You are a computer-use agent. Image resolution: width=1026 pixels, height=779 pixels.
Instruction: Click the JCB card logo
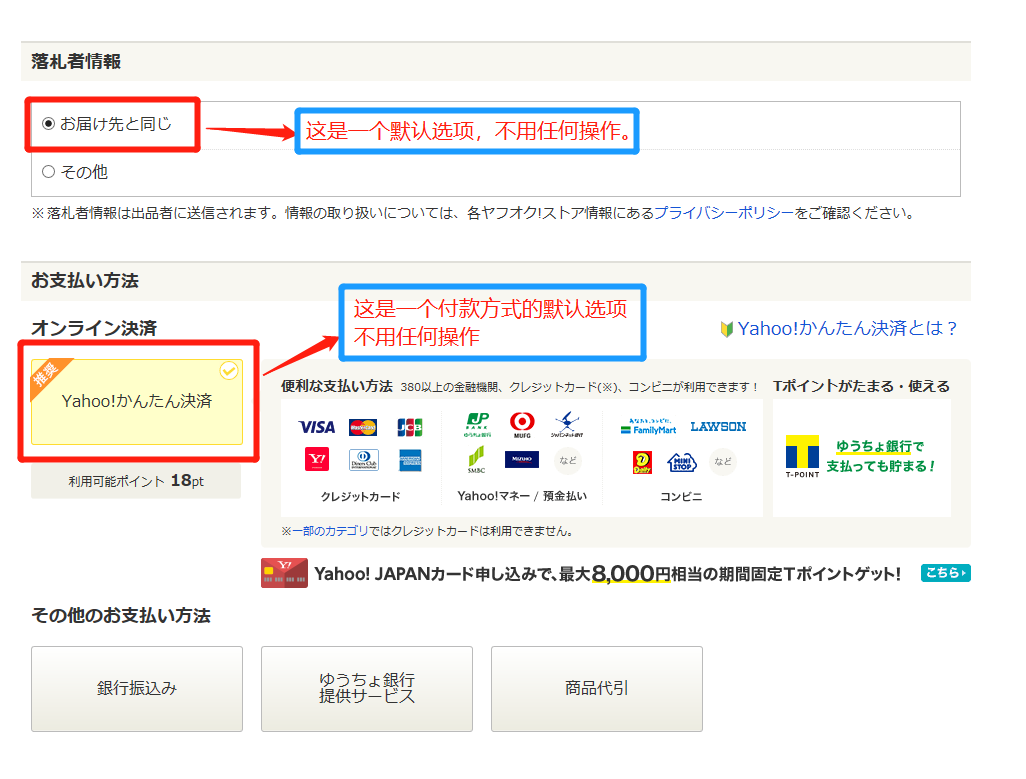pos(409,427)
